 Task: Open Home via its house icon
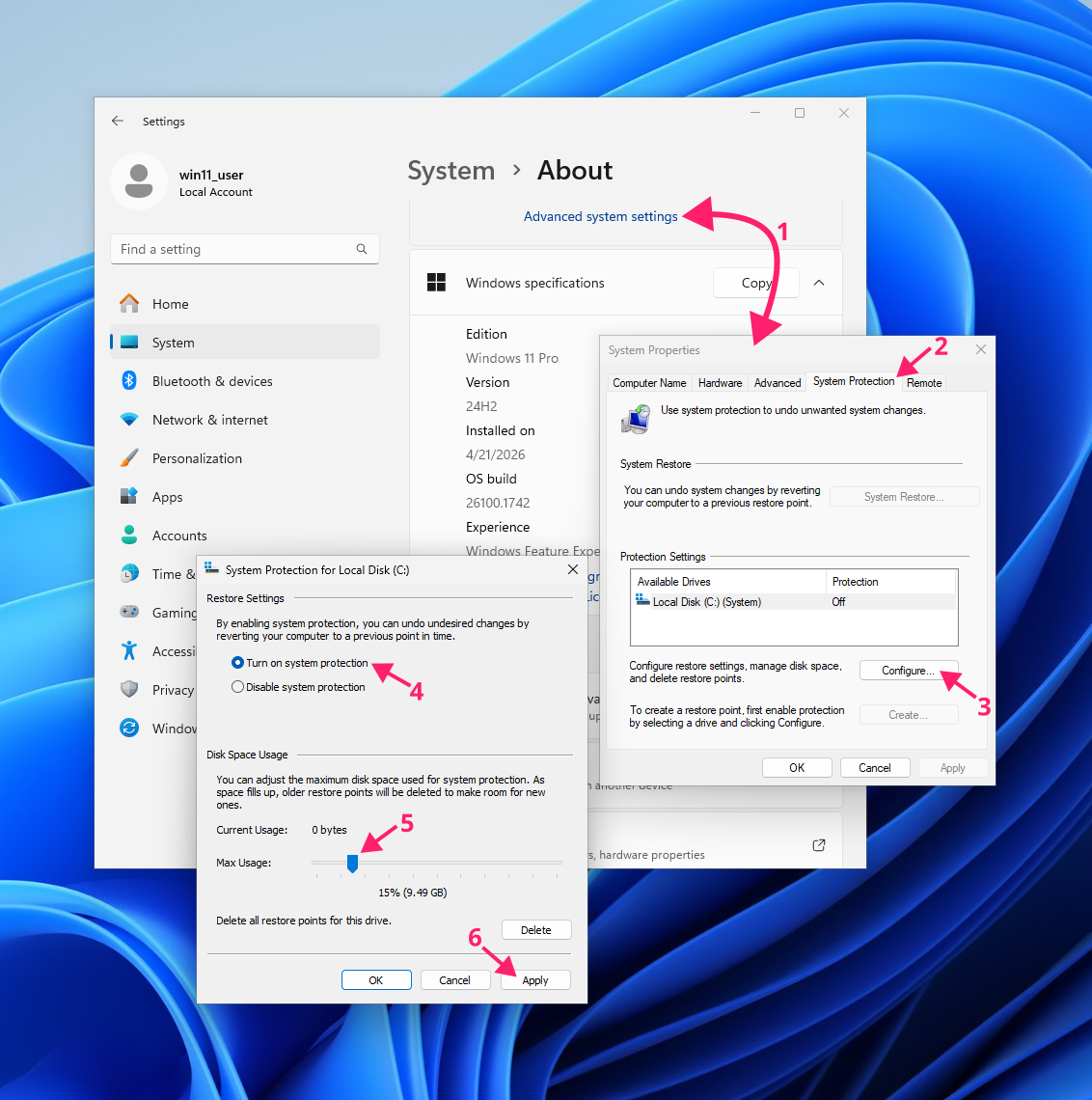[129, 304]
